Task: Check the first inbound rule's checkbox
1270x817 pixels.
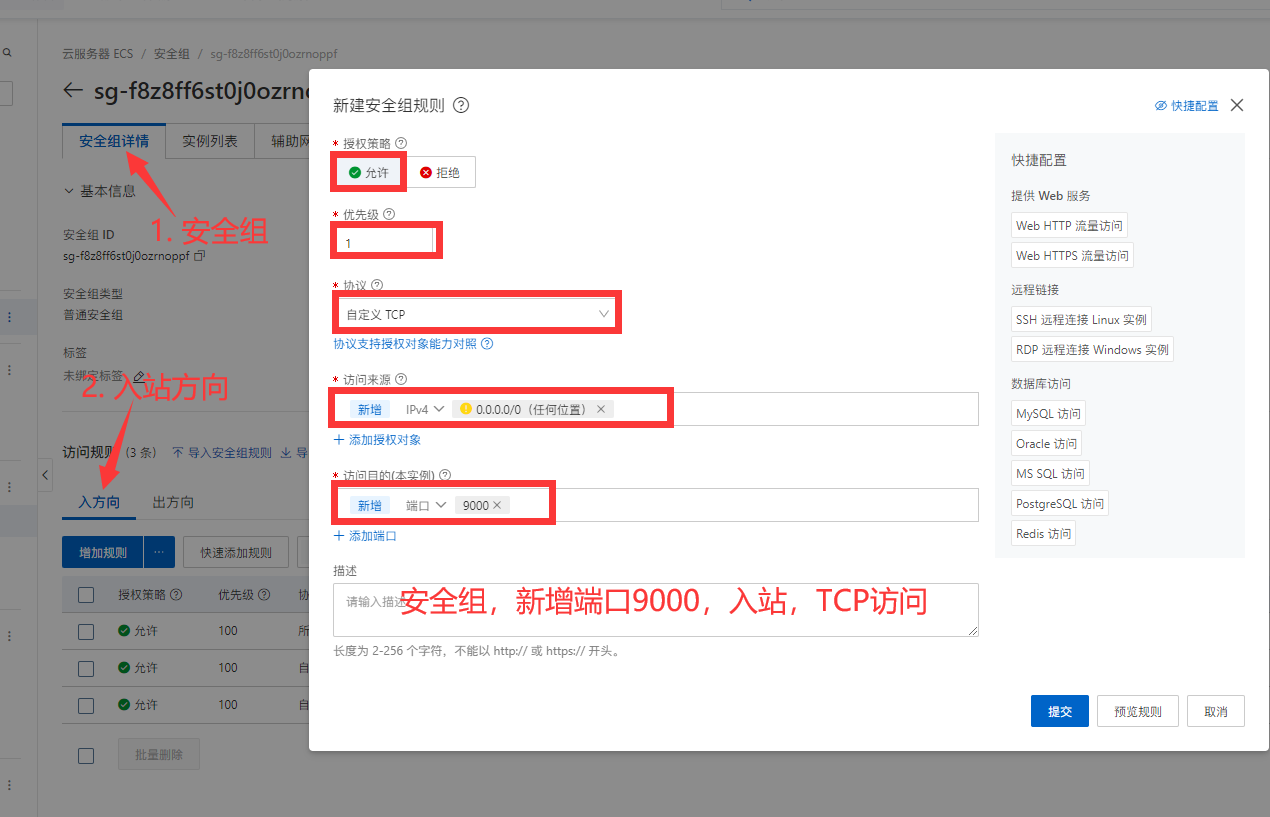Action: [x=86, y=631]
